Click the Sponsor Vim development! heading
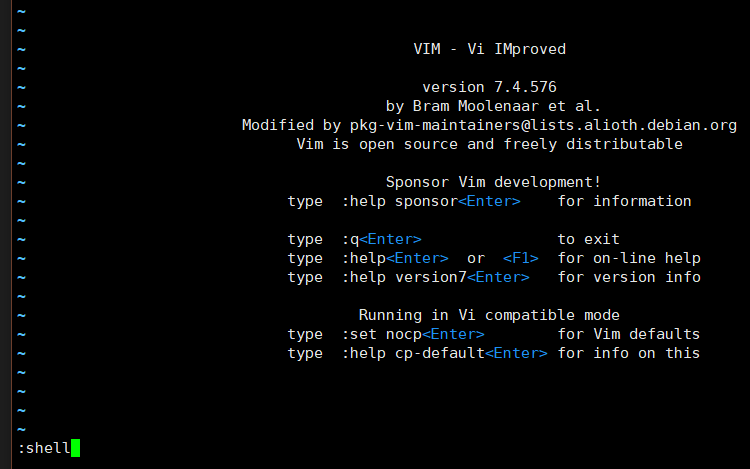 tap(493, 182)
